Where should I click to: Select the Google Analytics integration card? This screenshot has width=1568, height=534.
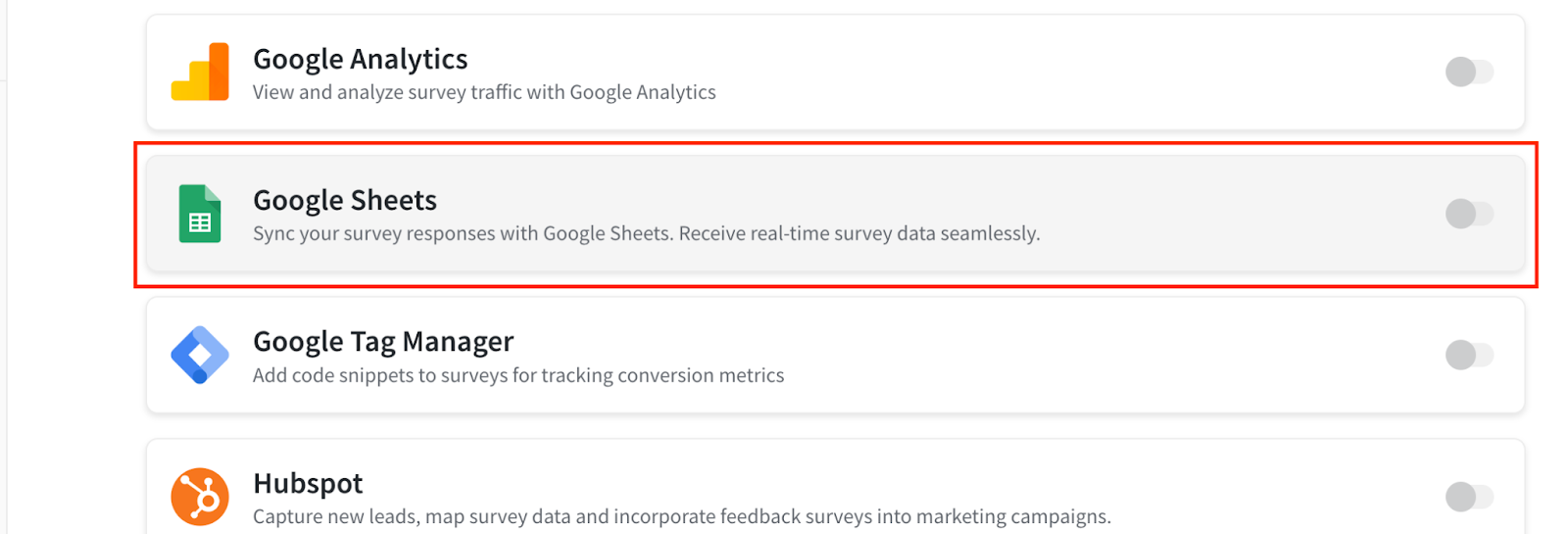(x=836, y=72)
